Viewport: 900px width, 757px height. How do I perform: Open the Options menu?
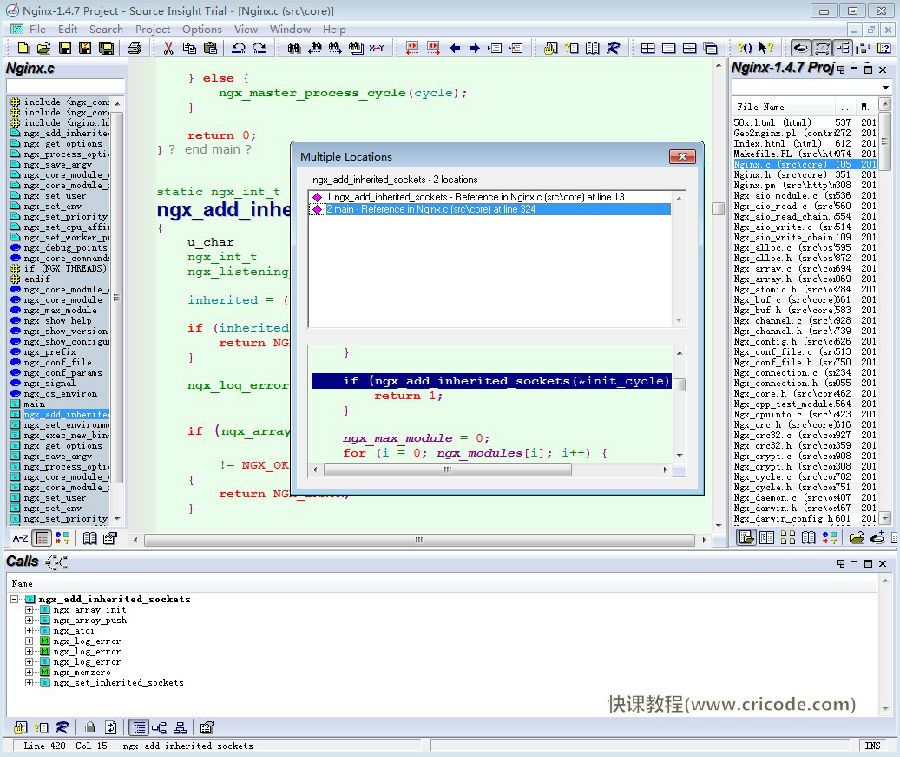[x=201, y=29]
